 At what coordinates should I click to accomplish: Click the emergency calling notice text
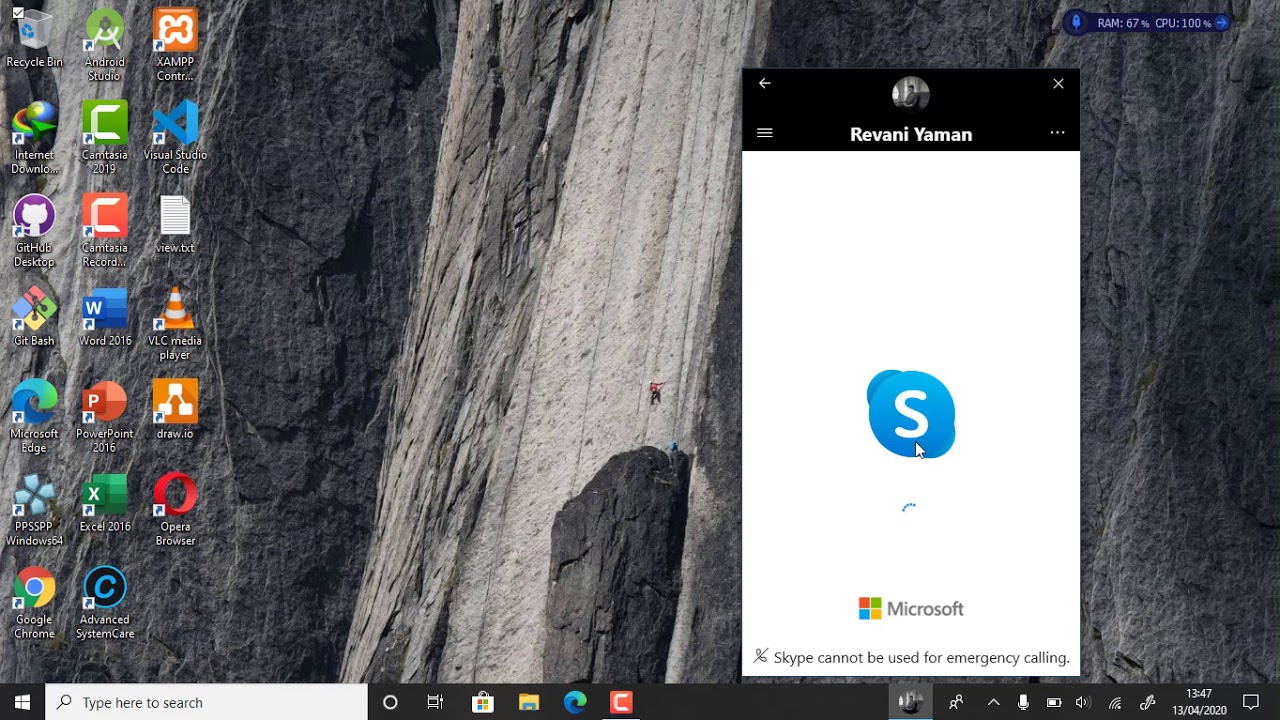coord(921,658)
